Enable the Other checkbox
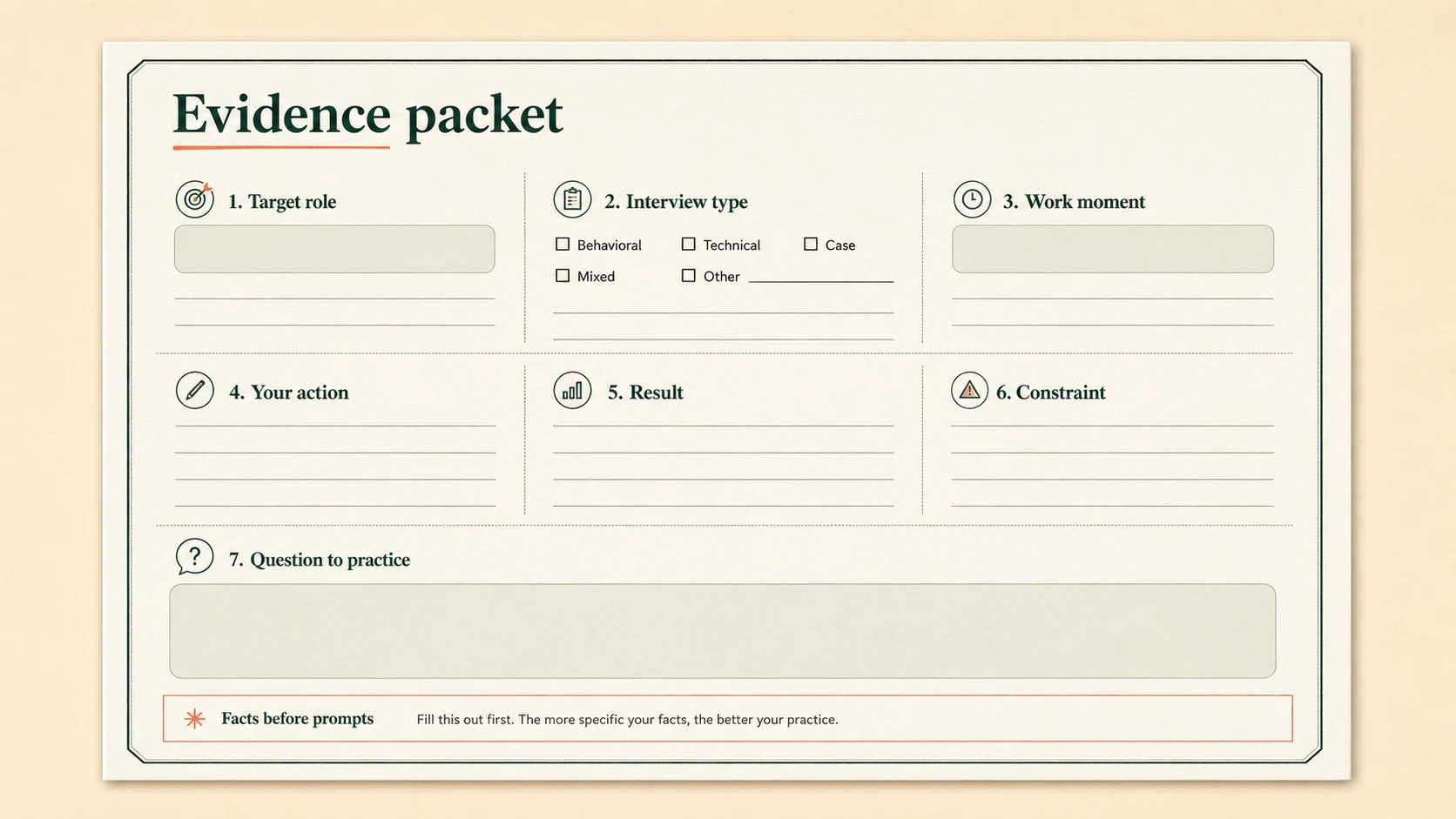This screenshot has width=1456, height=819. pos(688,276)
